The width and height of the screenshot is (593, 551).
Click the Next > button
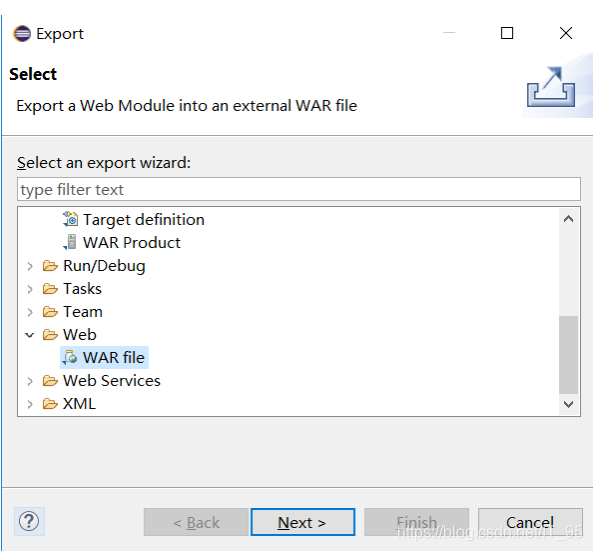click(303, 522)
